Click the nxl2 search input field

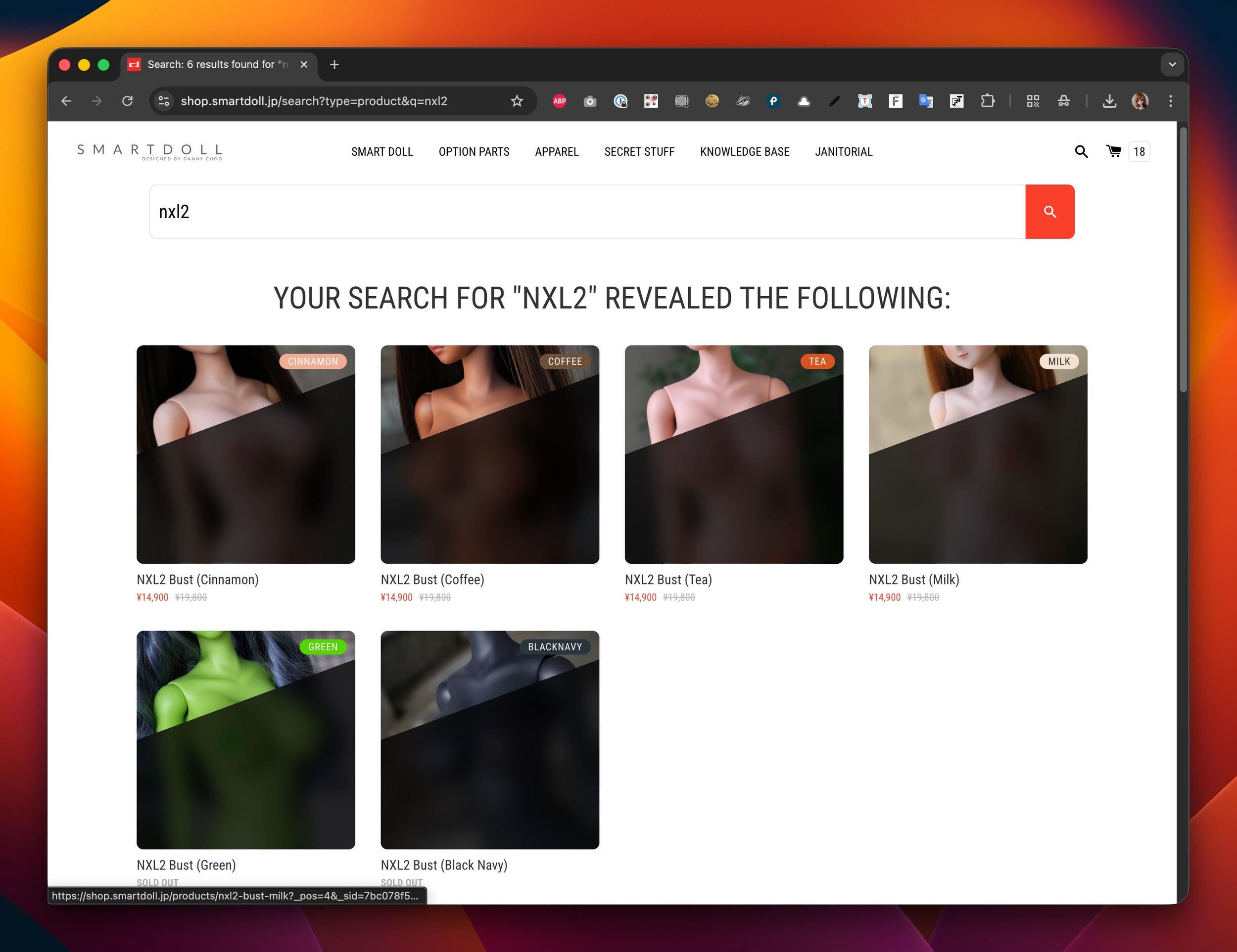coord(587,212)
